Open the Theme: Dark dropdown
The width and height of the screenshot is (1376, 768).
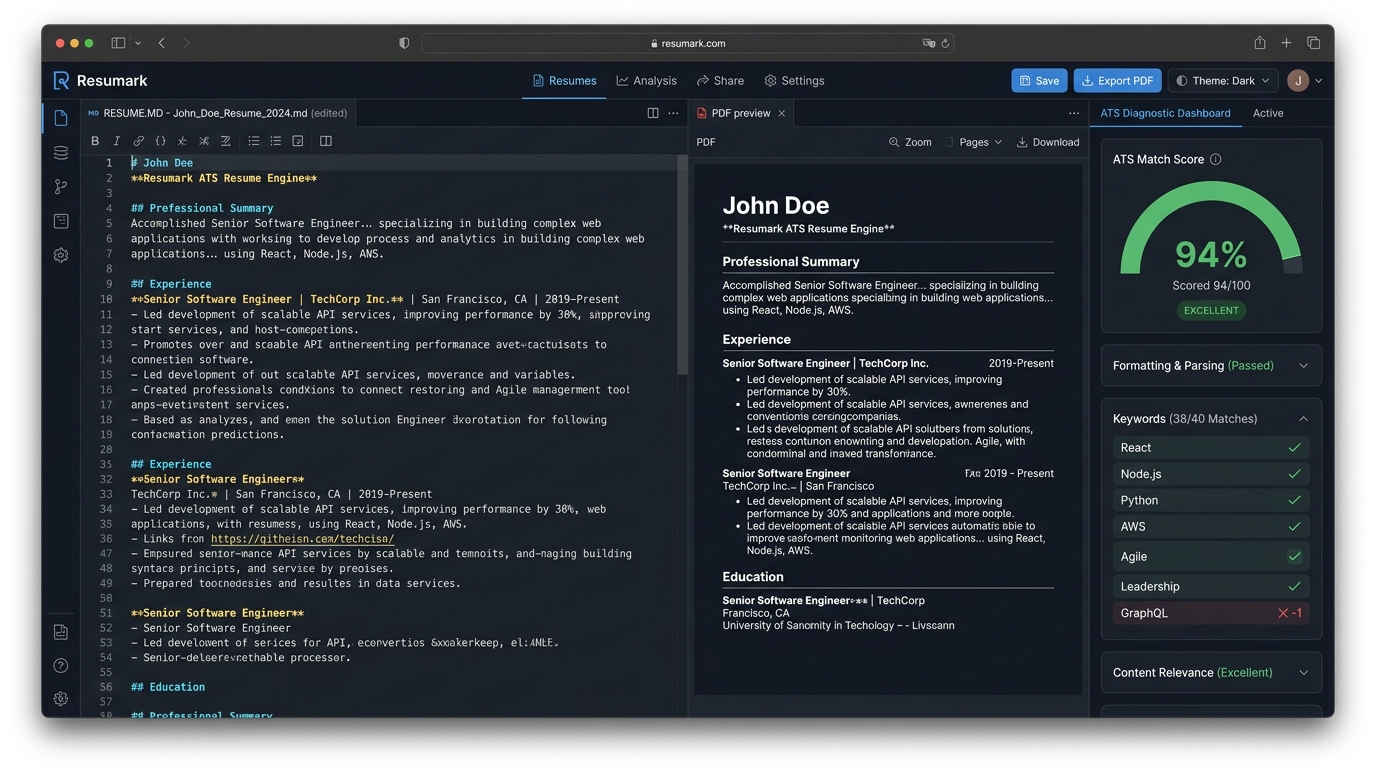[1223, 81]
